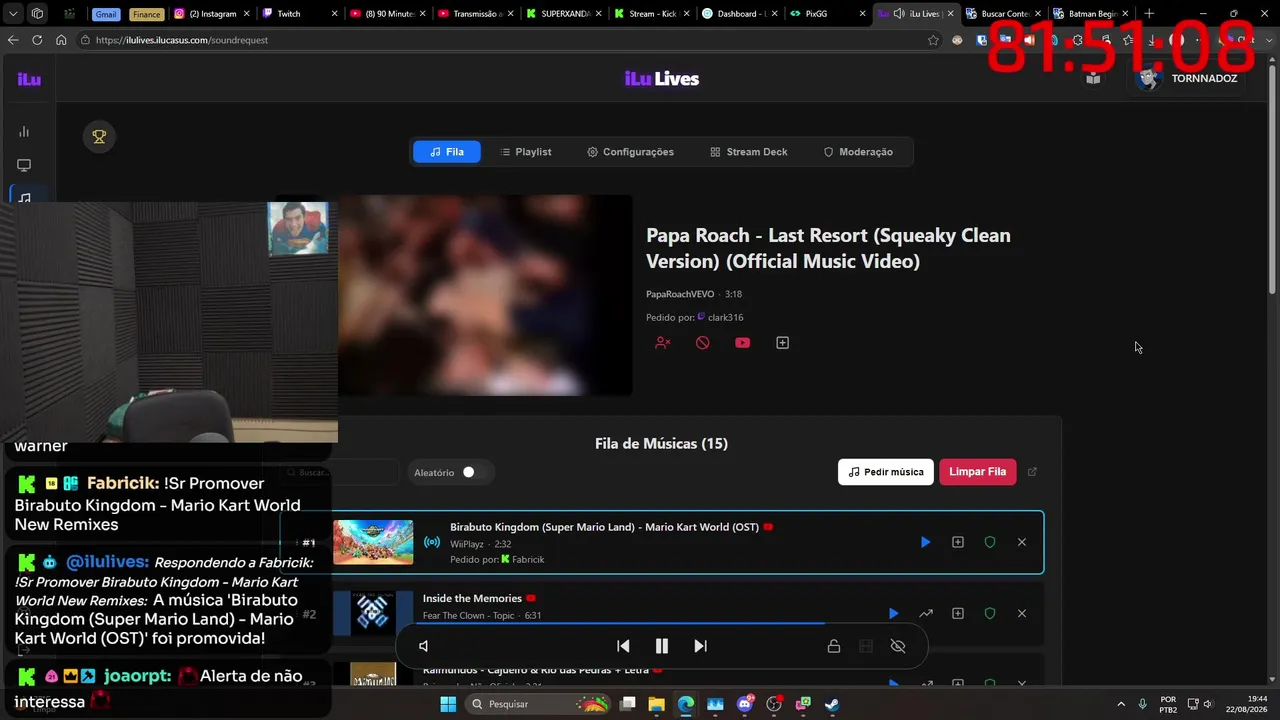Open the song queue in a pop-out window

tap(1033, 472)
